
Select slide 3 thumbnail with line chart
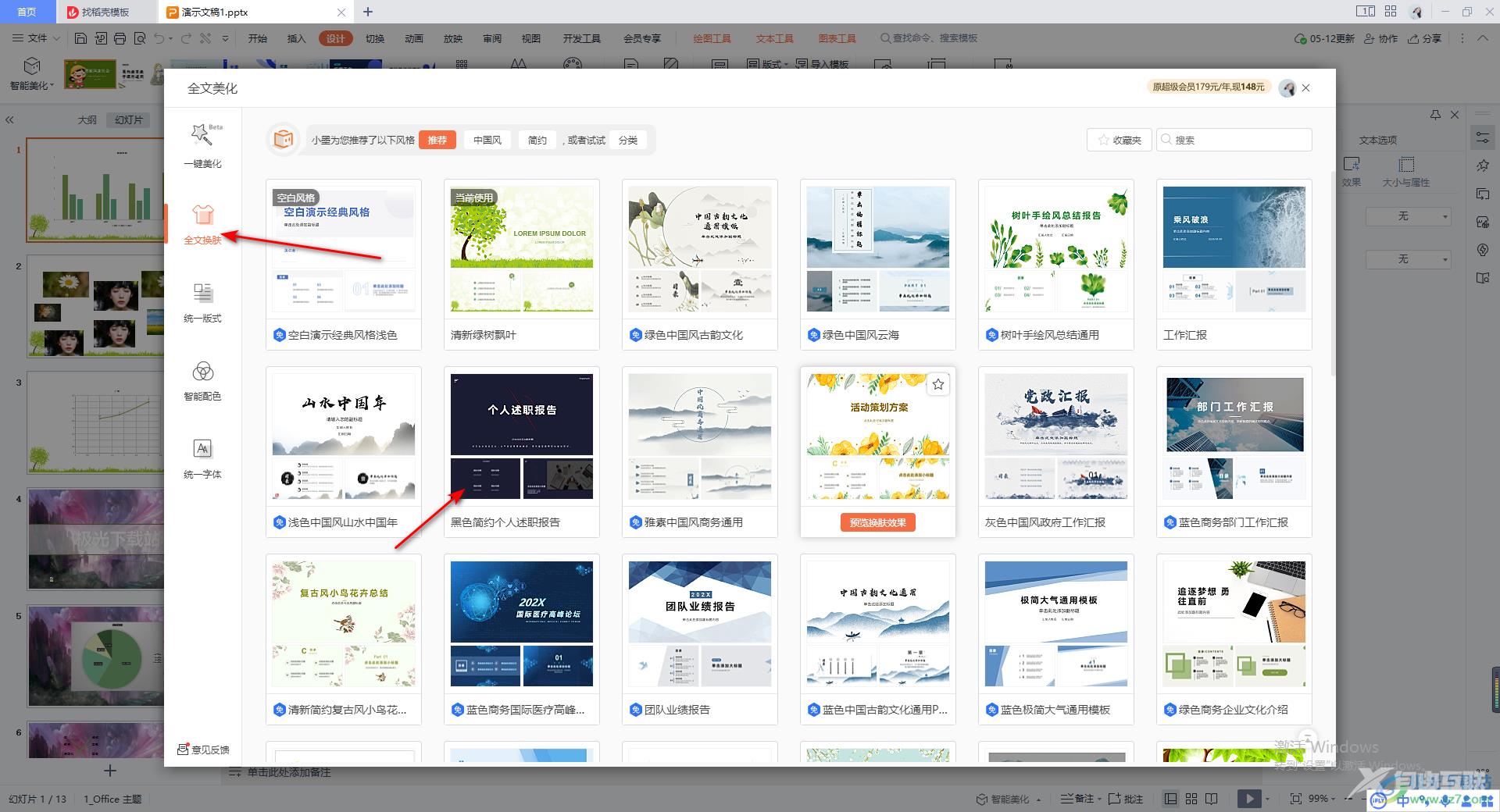pos(95,422)
